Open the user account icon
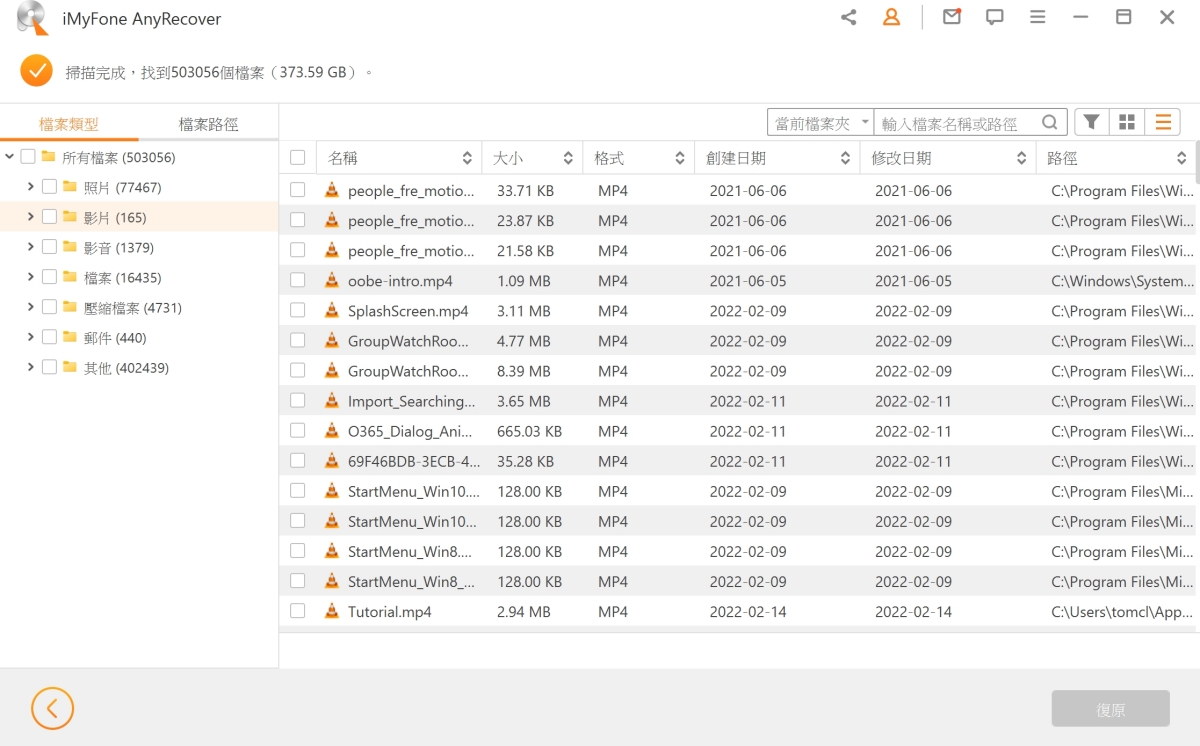 pyautogui.click(x=891, y=18)
